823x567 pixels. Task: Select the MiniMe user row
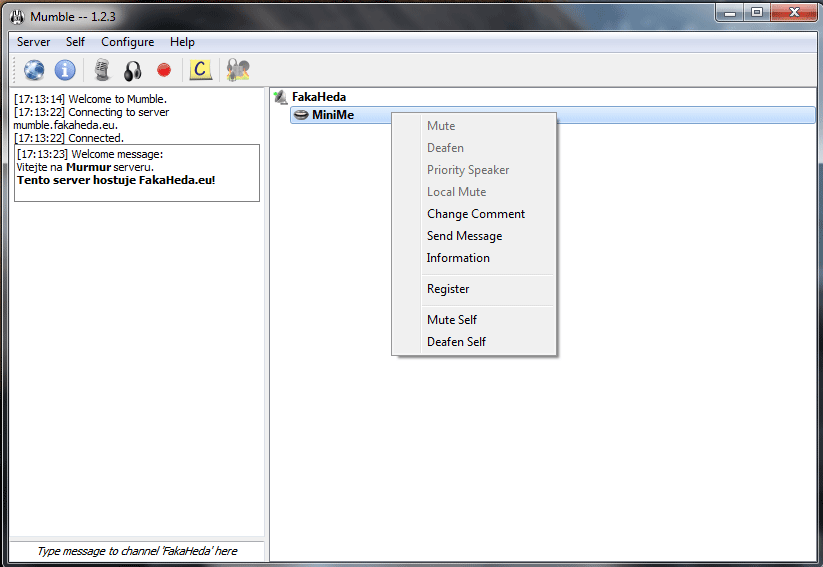tap(552, 115)
